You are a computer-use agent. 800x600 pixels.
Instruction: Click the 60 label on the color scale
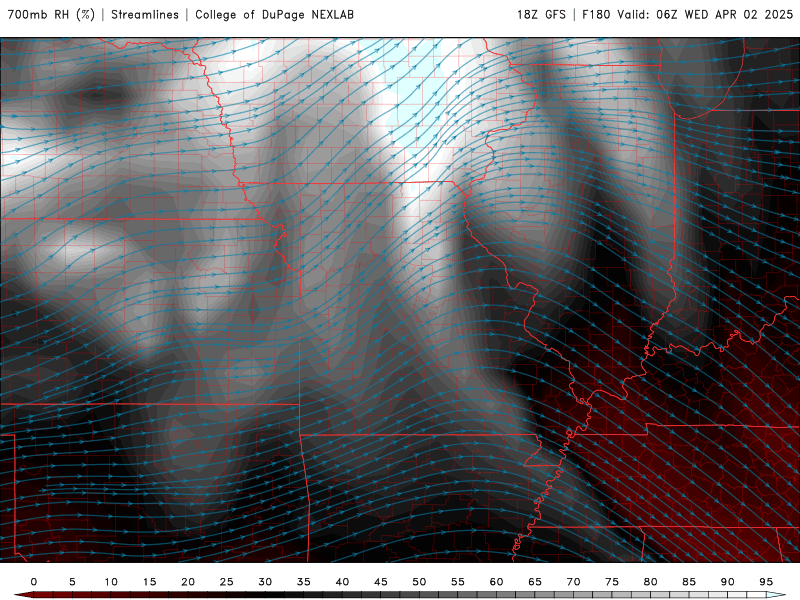[496, 582]
